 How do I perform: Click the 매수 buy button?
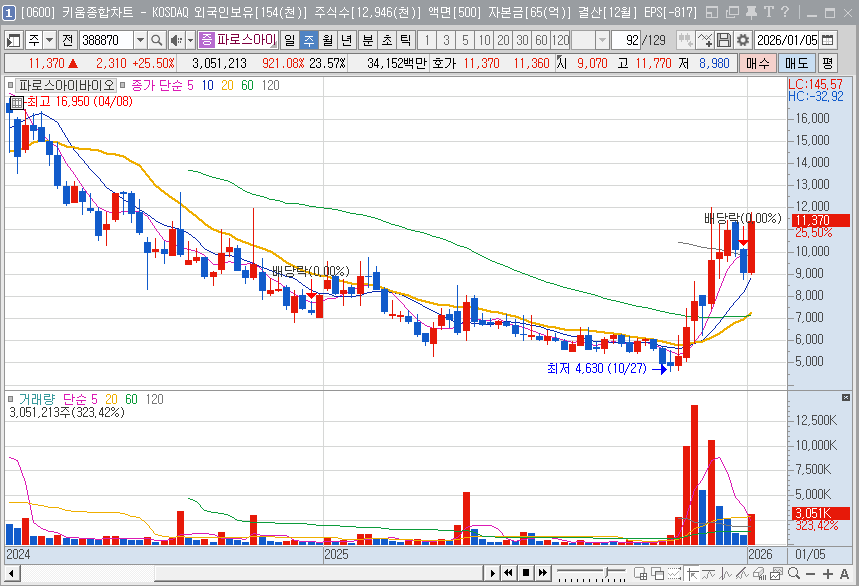coord(758,63)
